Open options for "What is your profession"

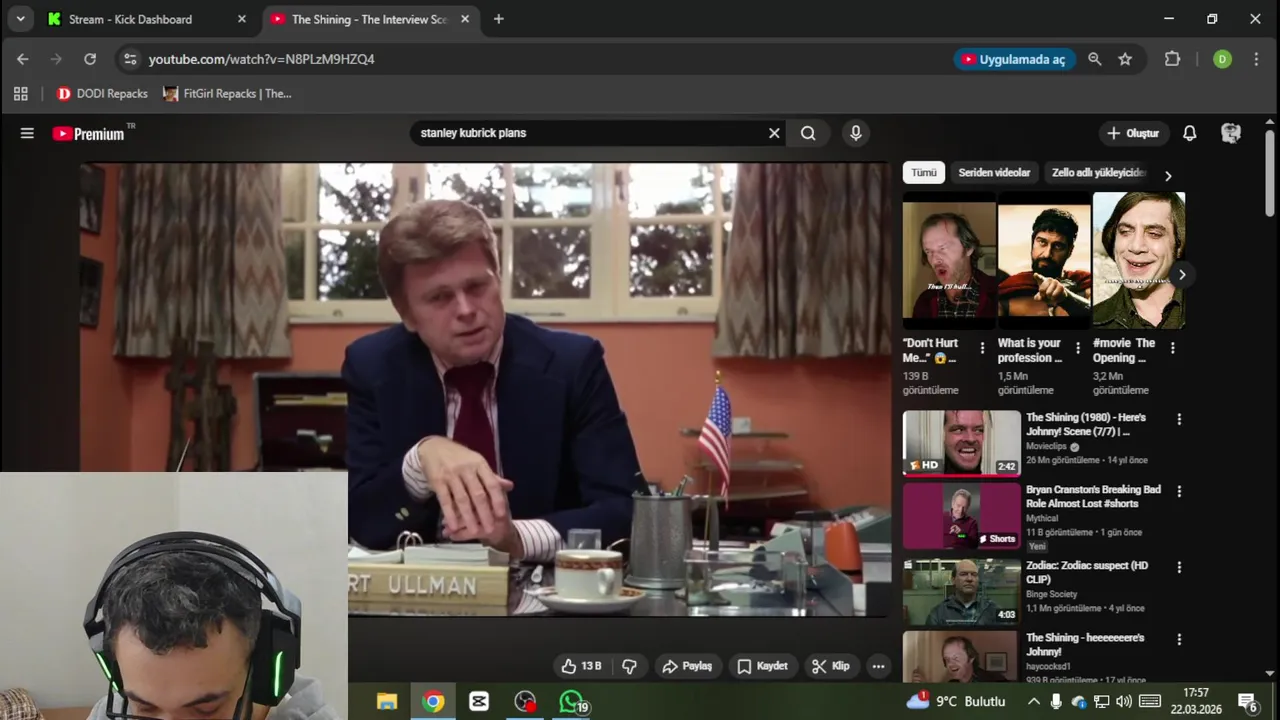click(1077, 348)
